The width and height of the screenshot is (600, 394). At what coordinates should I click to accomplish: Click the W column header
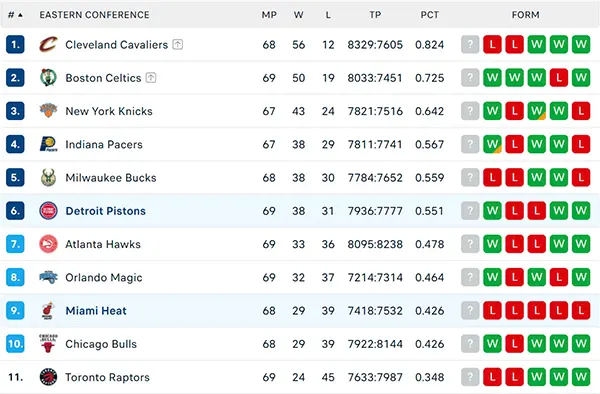[x=298, y=15]
